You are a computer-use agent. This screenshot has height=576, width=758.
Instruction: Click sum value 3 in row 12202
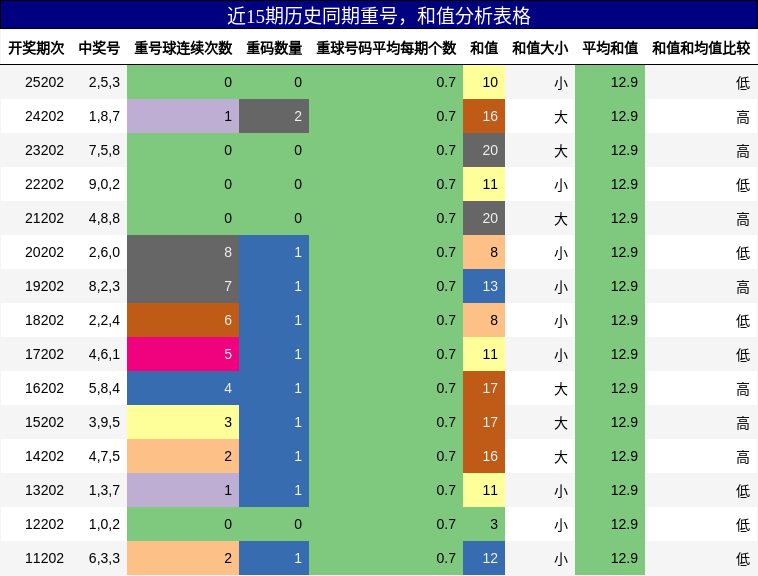(484, 524)
